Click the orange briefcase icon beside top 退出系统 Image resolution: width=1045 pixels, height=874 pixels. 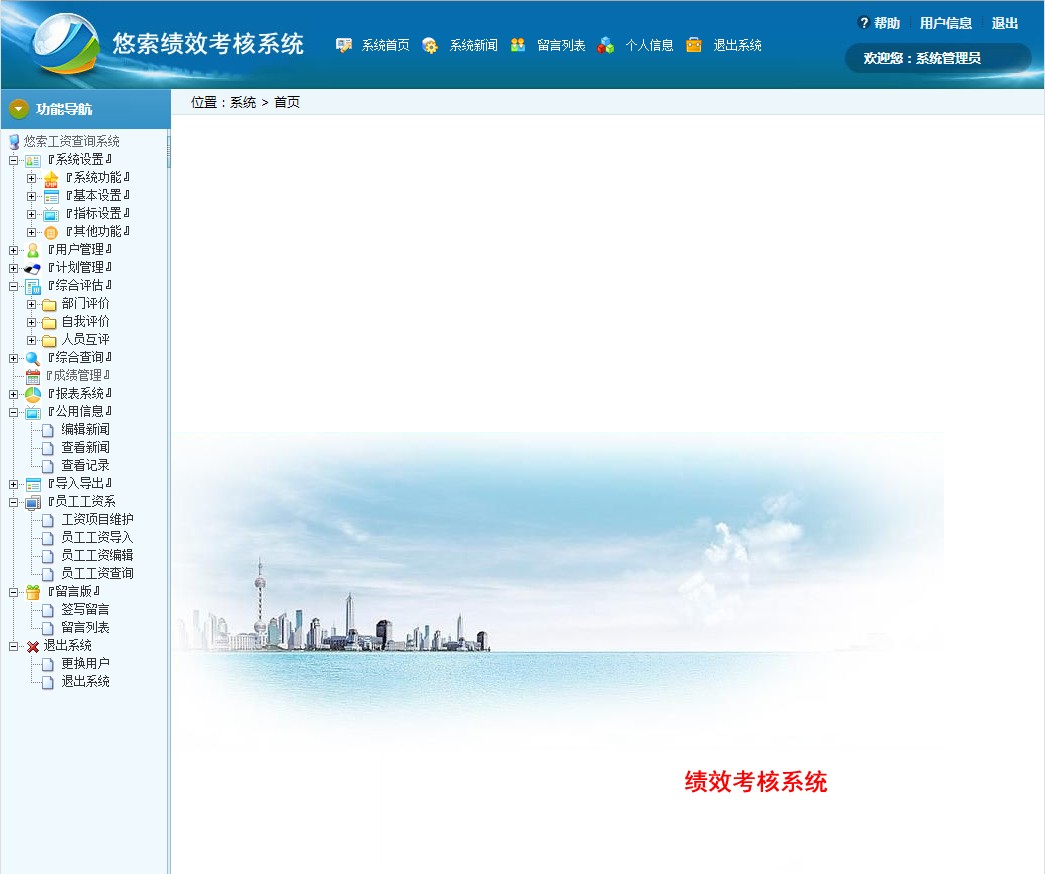pos(694,45)
